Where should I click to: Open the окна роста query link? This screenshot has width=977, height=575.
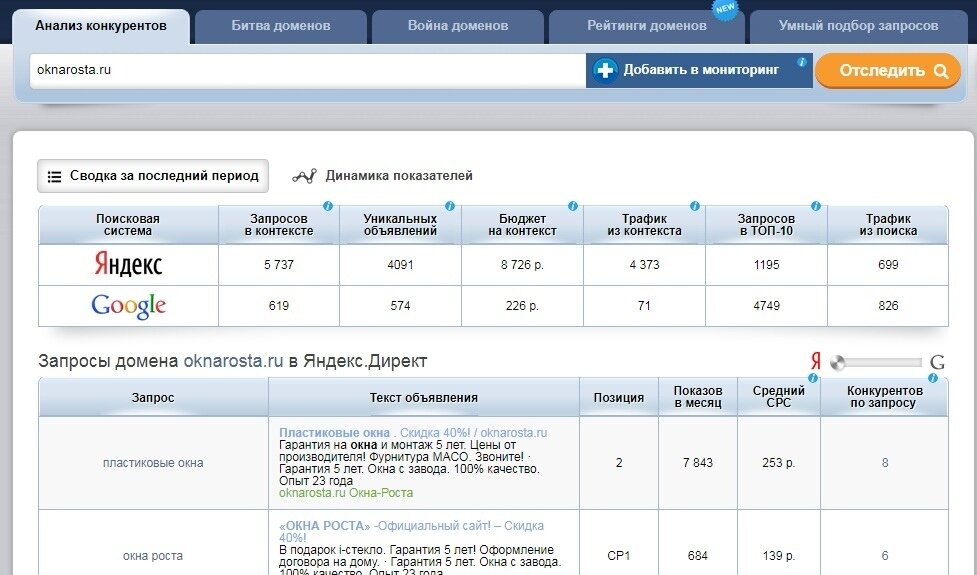point(153,556)
